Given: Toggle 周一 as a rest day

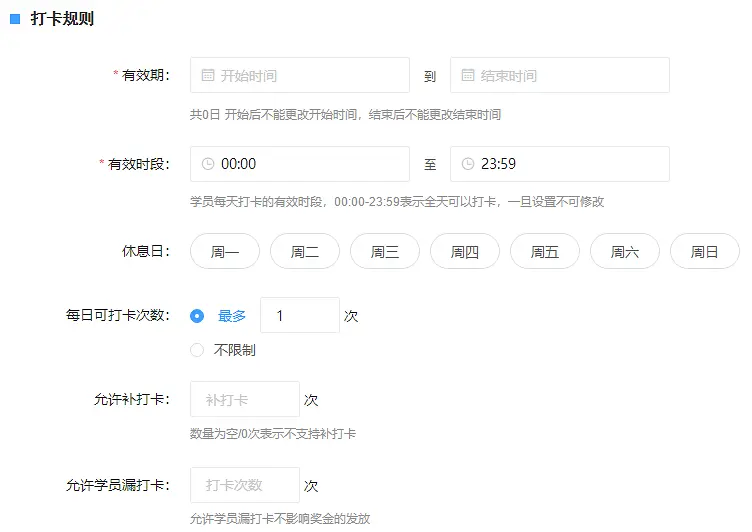Looking at the screenshot, I should [x=225, y=252].
